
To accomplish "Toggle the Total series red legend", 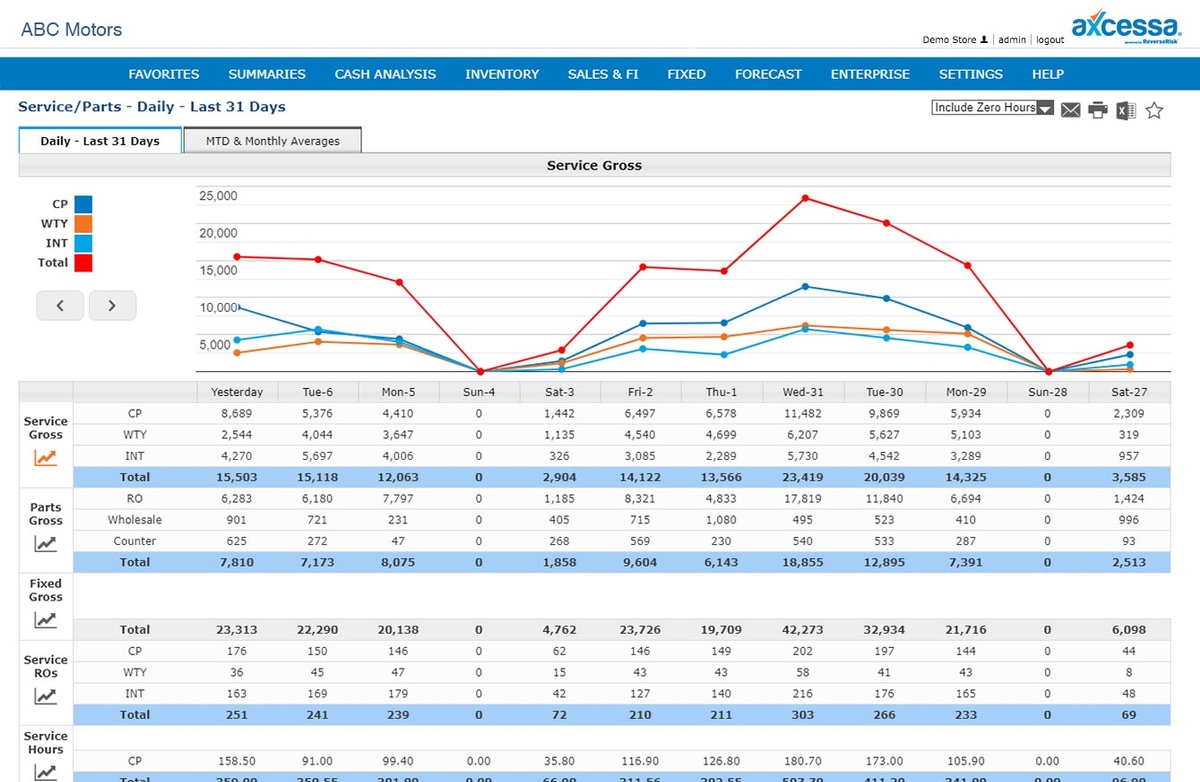I will [x=83, y=263].
